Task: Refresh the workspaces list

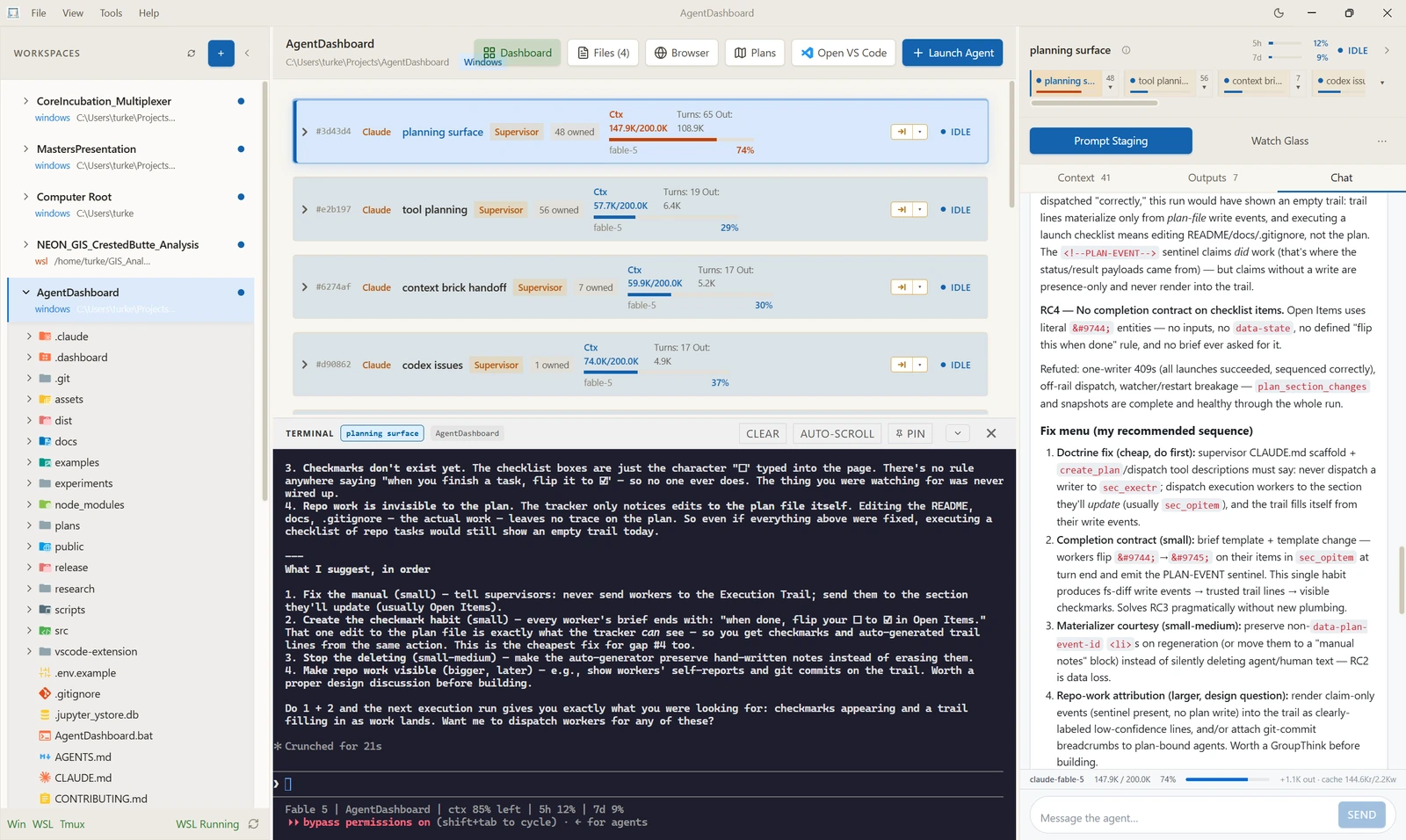Action: click(192, 54)
